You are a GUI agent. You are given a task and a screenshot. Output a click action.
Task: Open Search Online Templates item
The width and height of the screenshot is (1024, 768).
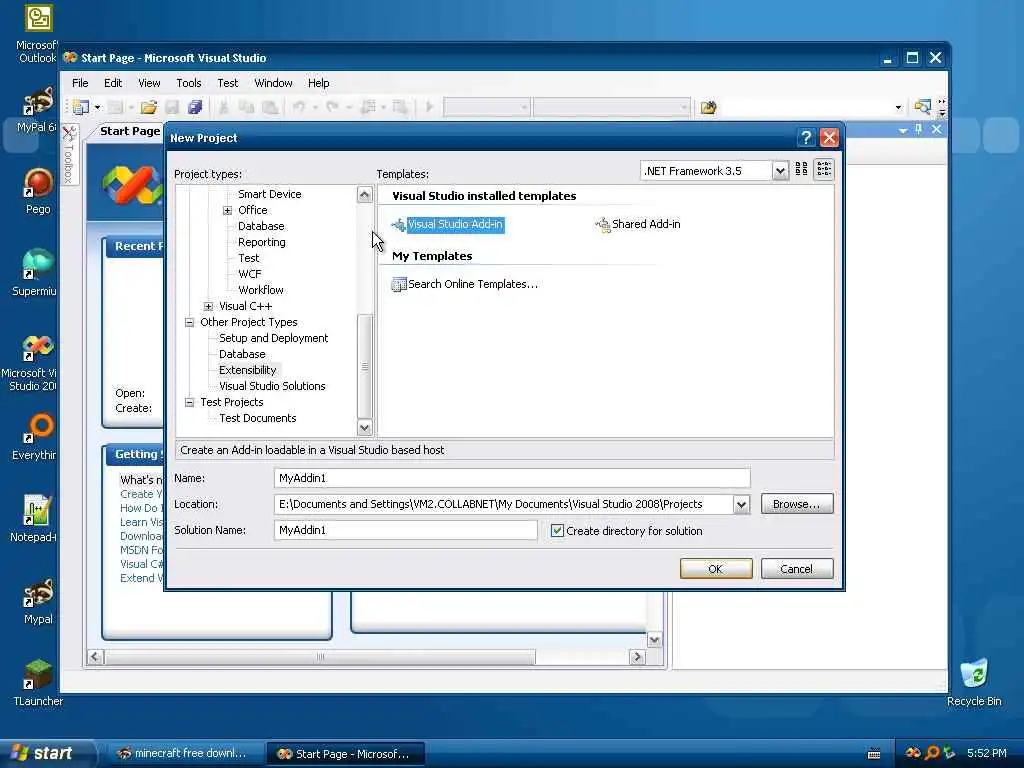[464, 284]
